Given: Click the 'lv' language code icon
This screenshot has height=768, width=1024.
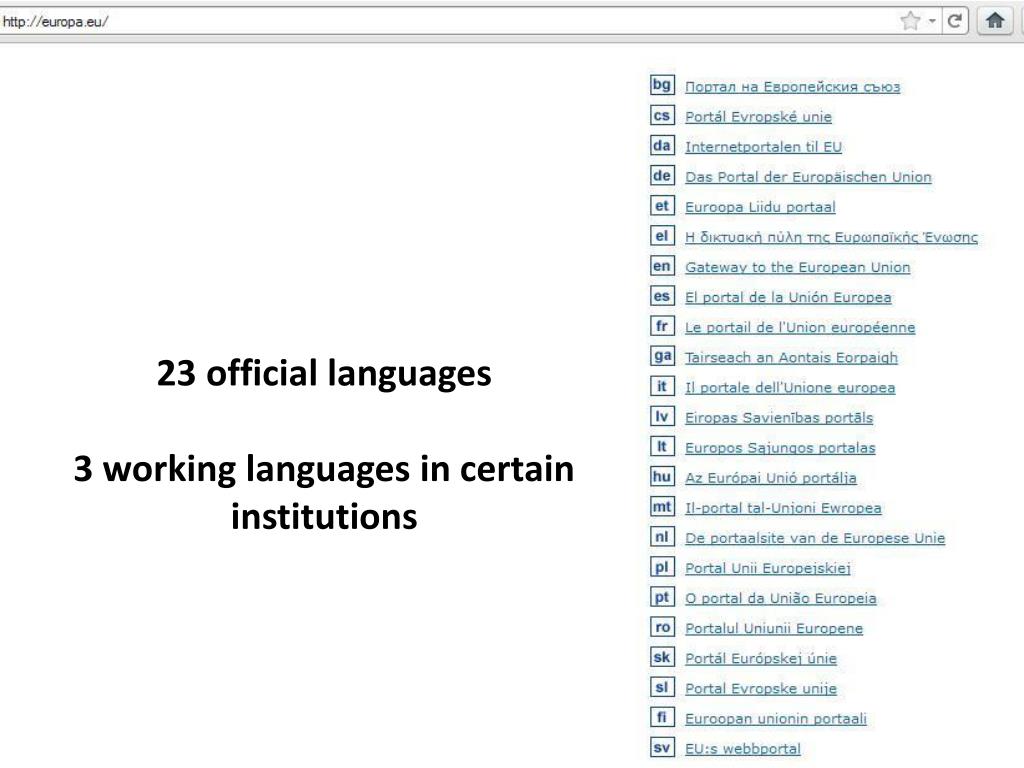Looking at the screenshot, I should [662, 416].
